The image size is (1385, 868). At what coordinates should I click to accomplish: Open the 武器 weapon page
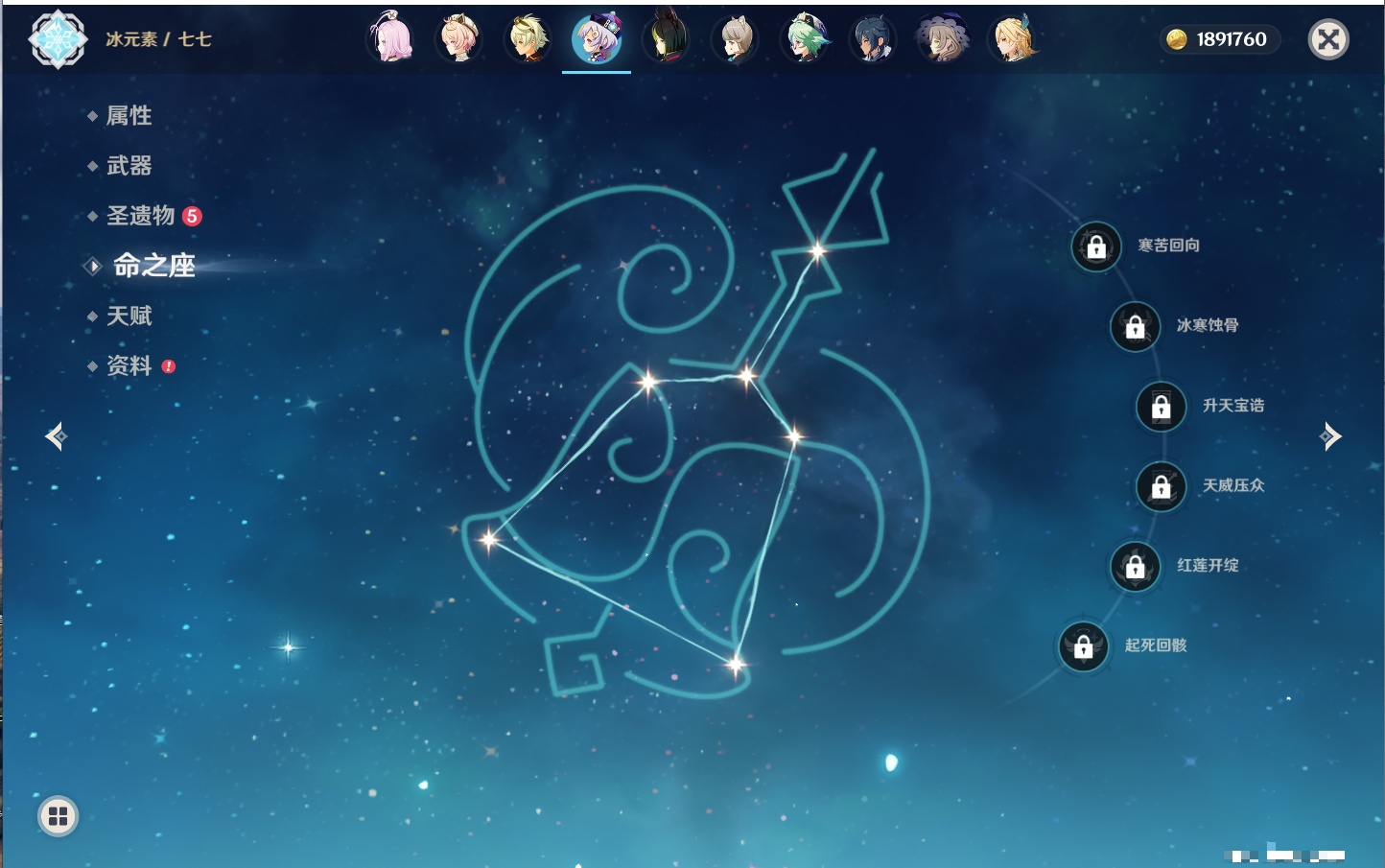[129, 166]
